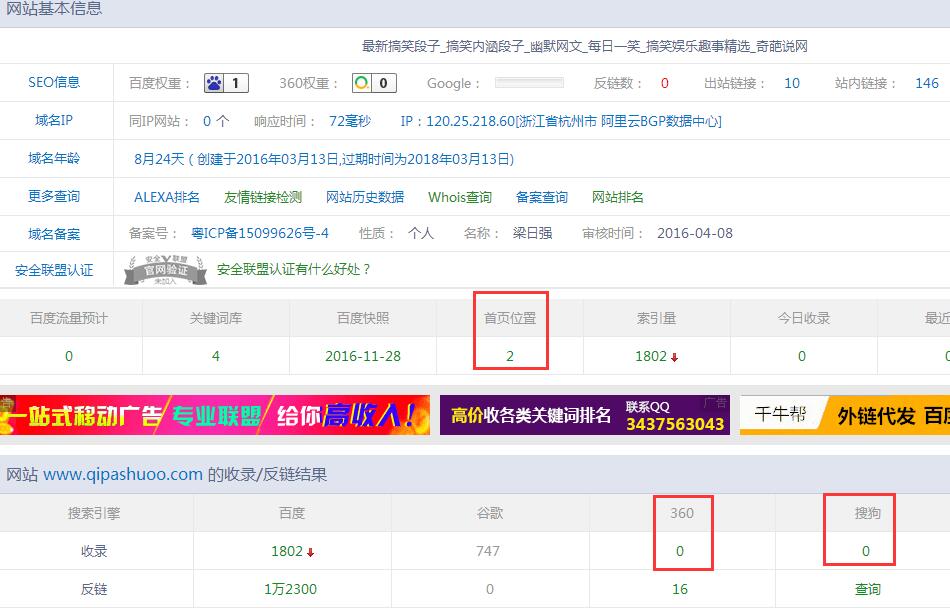The height and width of the screenshot is (610, 950).
Task: Click the 百度 column header
Action: 291,513
